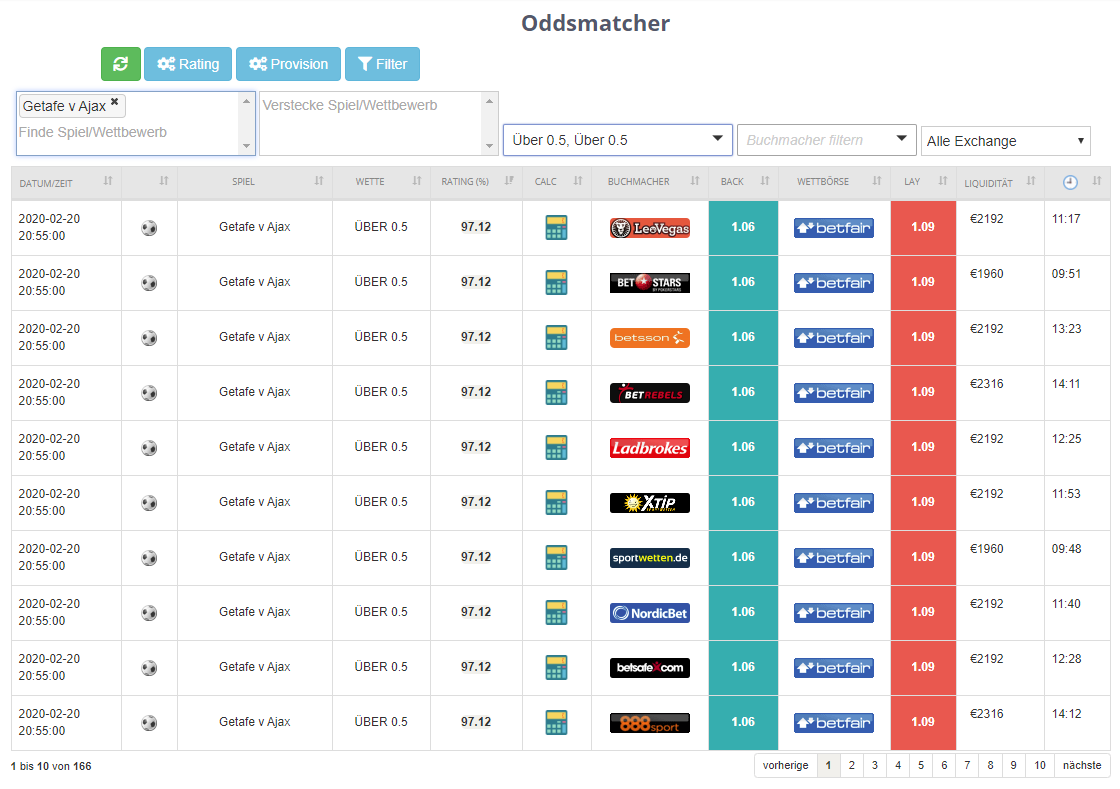The image size is (1120, 789).
Task: Open calculator for the LeoVegas row
Action: point(556,228)
